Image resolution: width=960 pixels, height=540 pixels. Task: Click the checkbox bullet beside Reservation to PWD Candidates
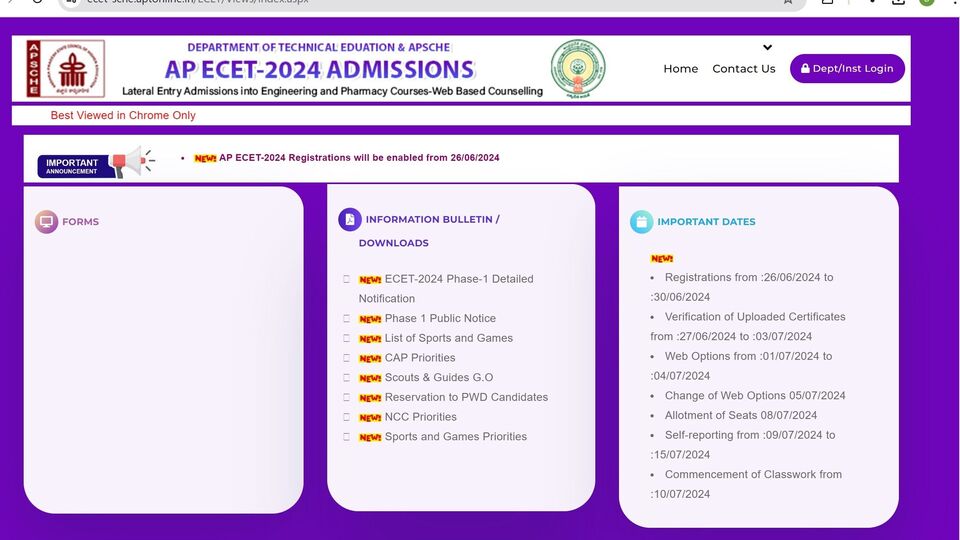[347, 397]
